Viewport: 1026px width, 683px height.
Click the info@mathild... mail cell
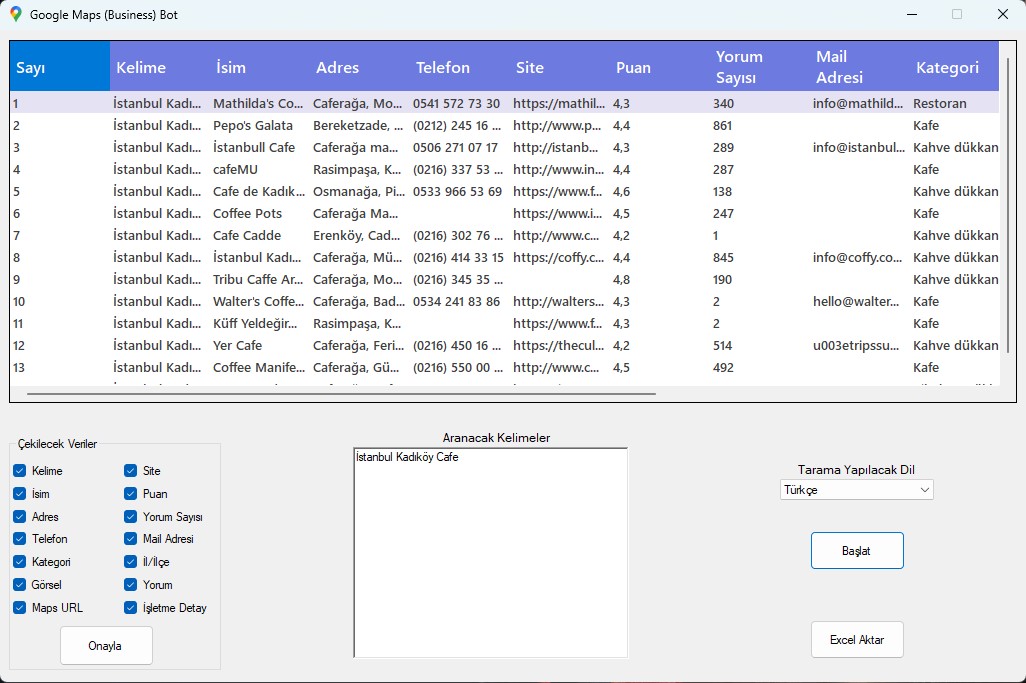tap(858, 103)
